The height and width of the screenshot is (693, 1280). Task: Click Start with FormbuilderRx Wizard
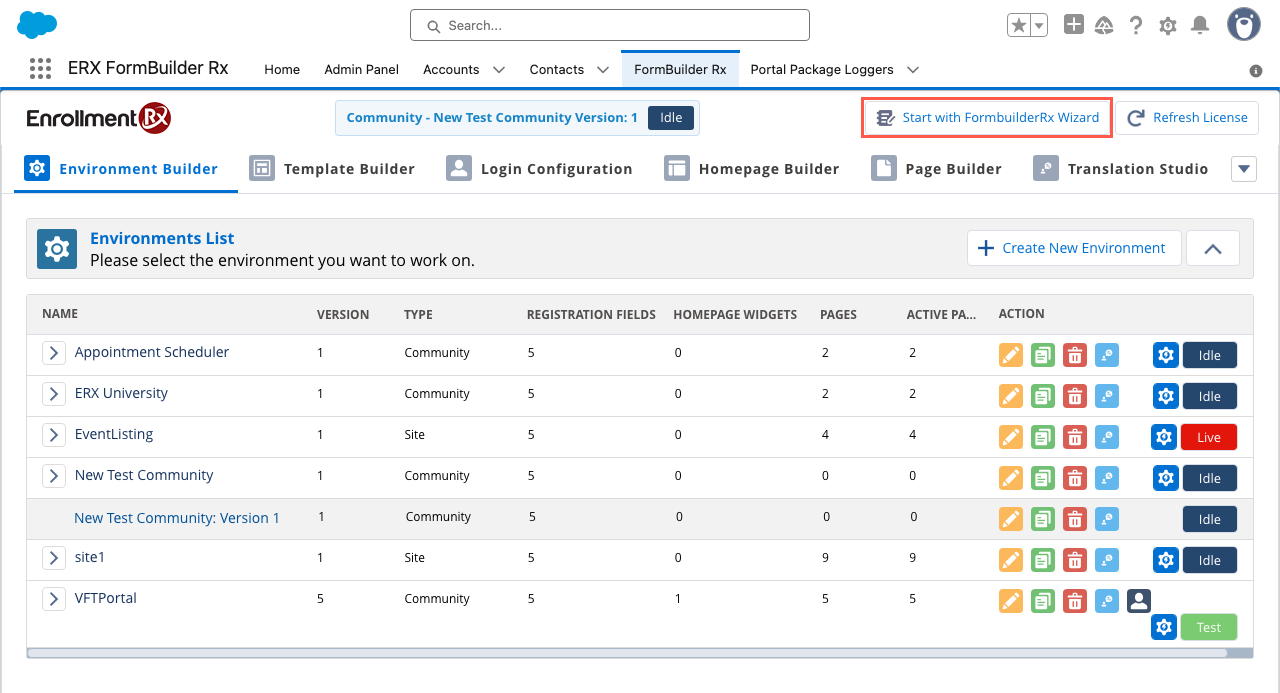[986, 118]
